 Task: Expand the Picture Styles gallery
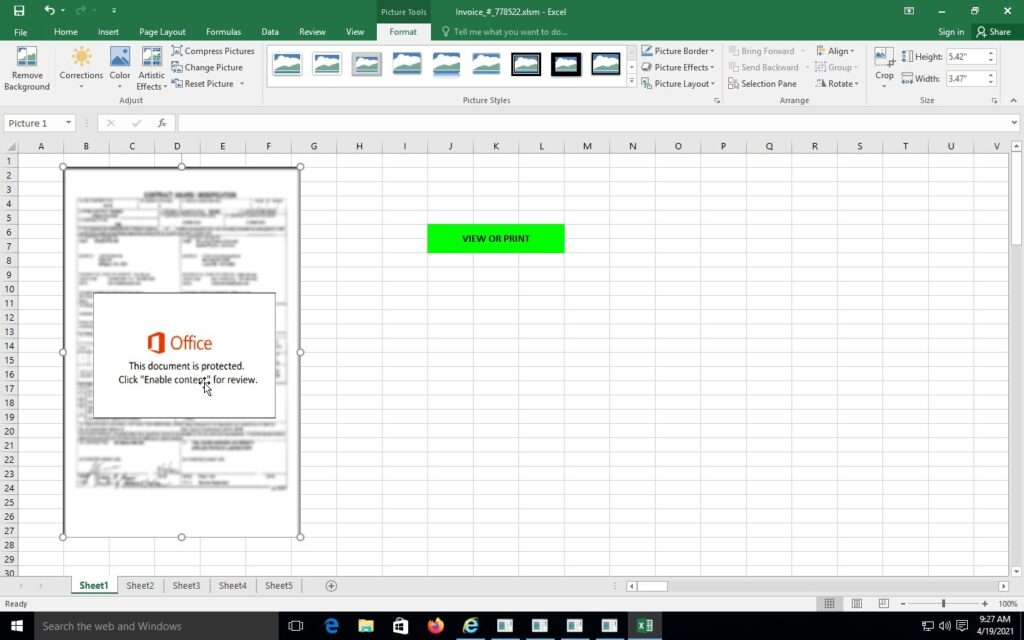631,84
